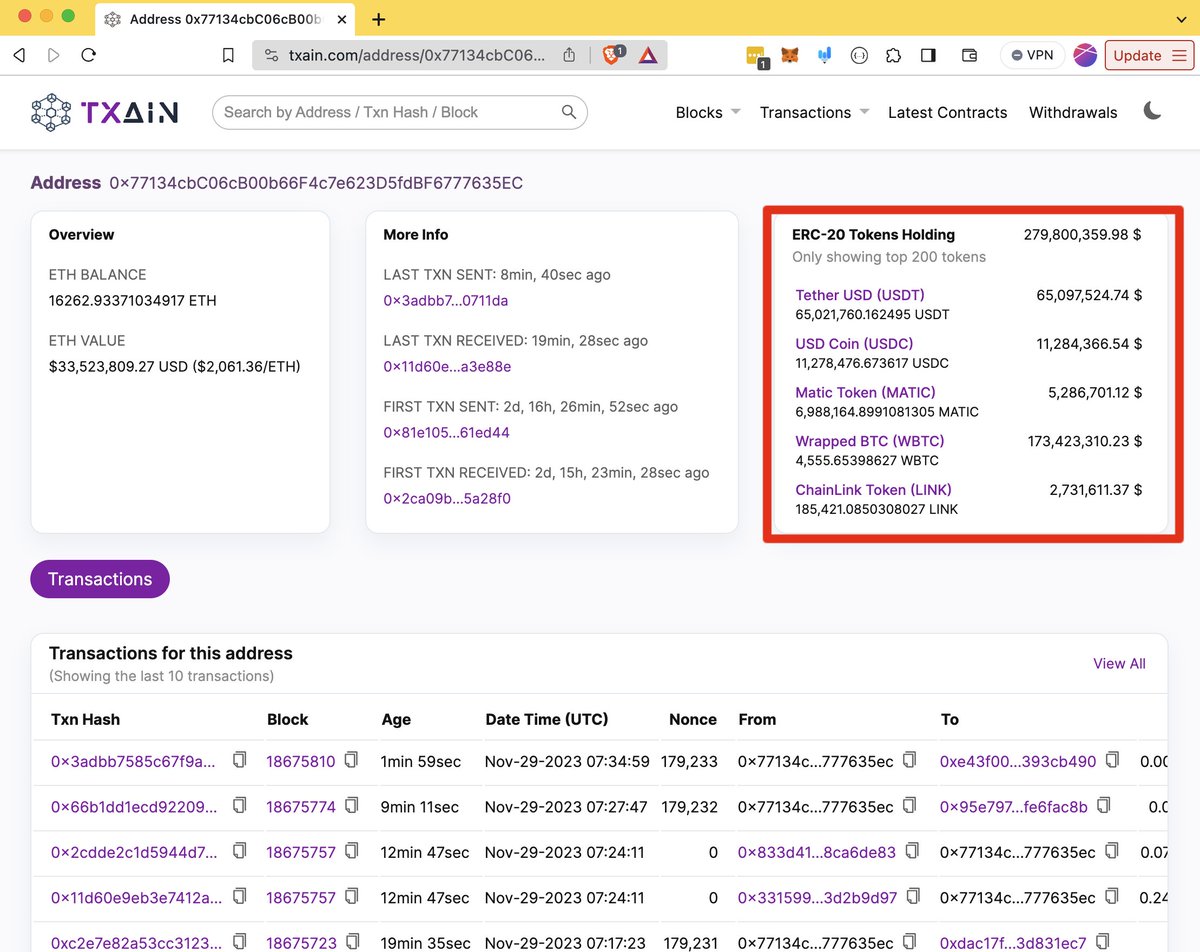This screenshot has width=1200, height=952.
Task: Click Brave Rewards triangle icon
Action: tap(648, 56)
